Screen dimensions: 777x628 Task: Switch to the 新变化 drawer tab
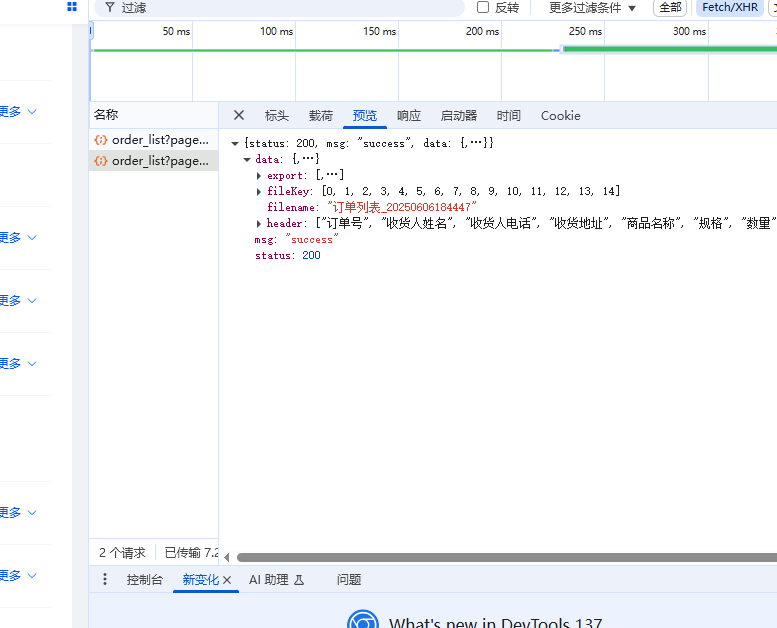201,579
